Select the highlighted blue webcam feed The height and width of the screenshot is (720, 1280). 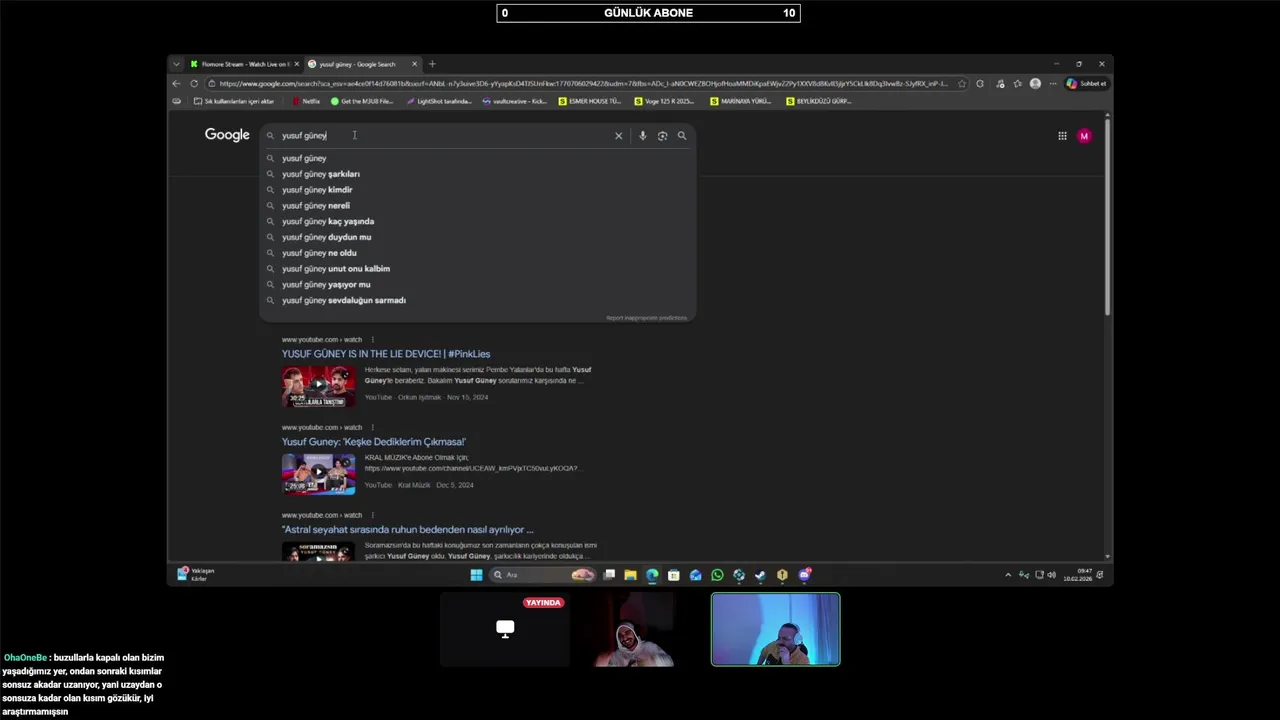(776, 629)
